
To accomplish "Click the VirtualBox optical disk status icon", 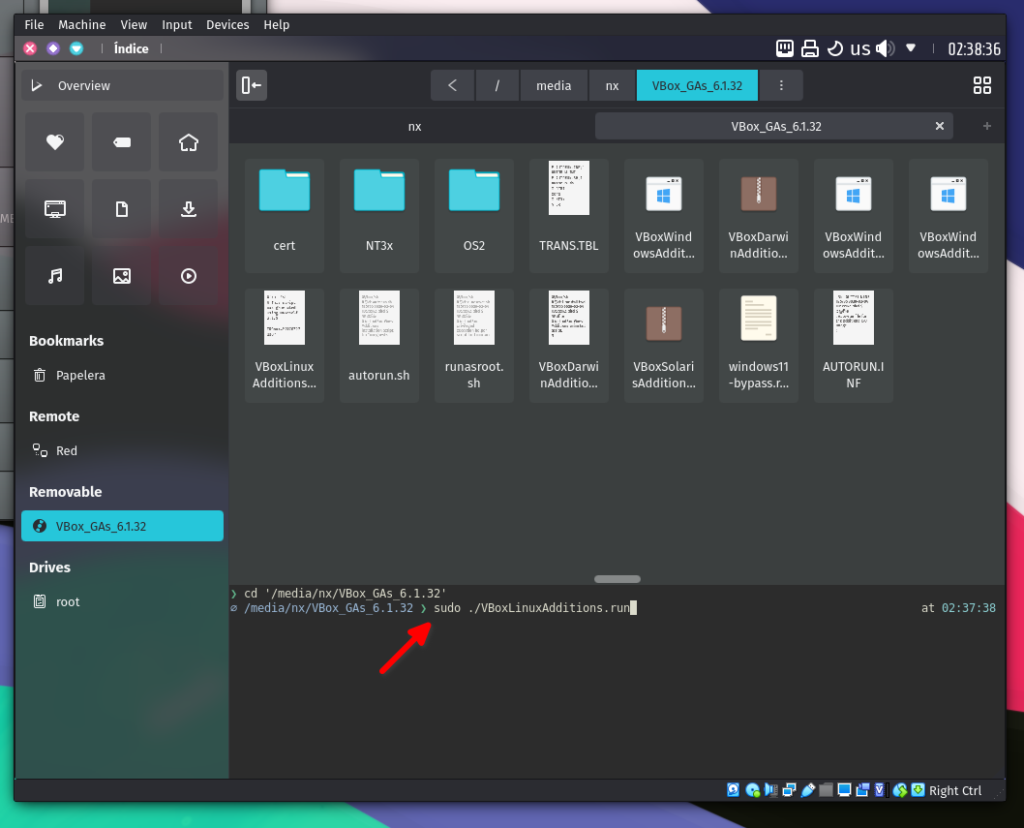I will click(752, 790).
